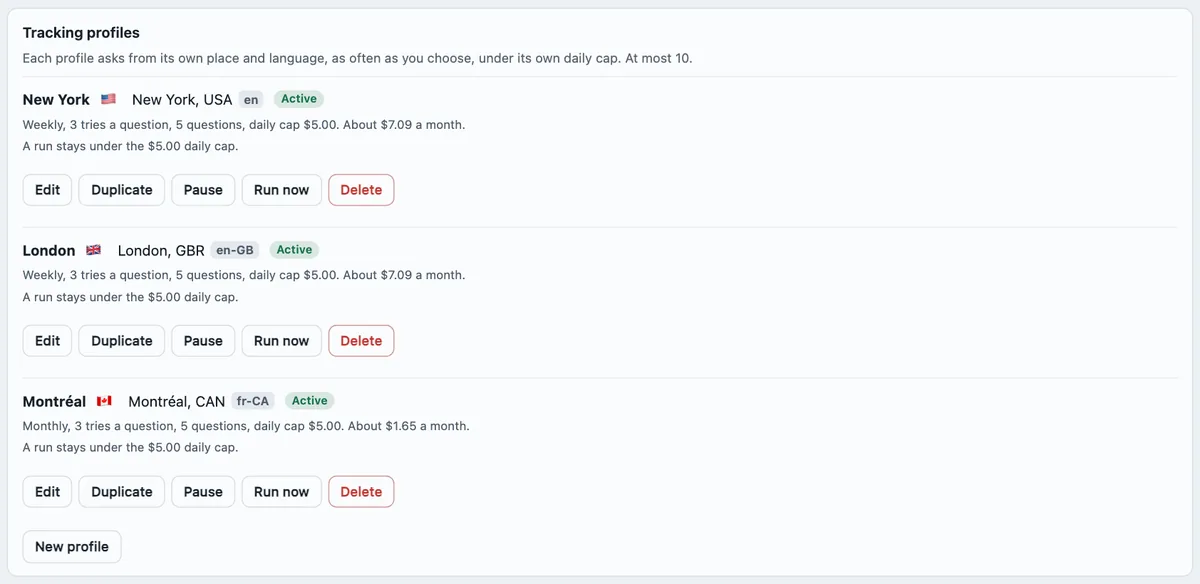
Task: Click the 'New York, USA' location text
Action: click(182, 100)
